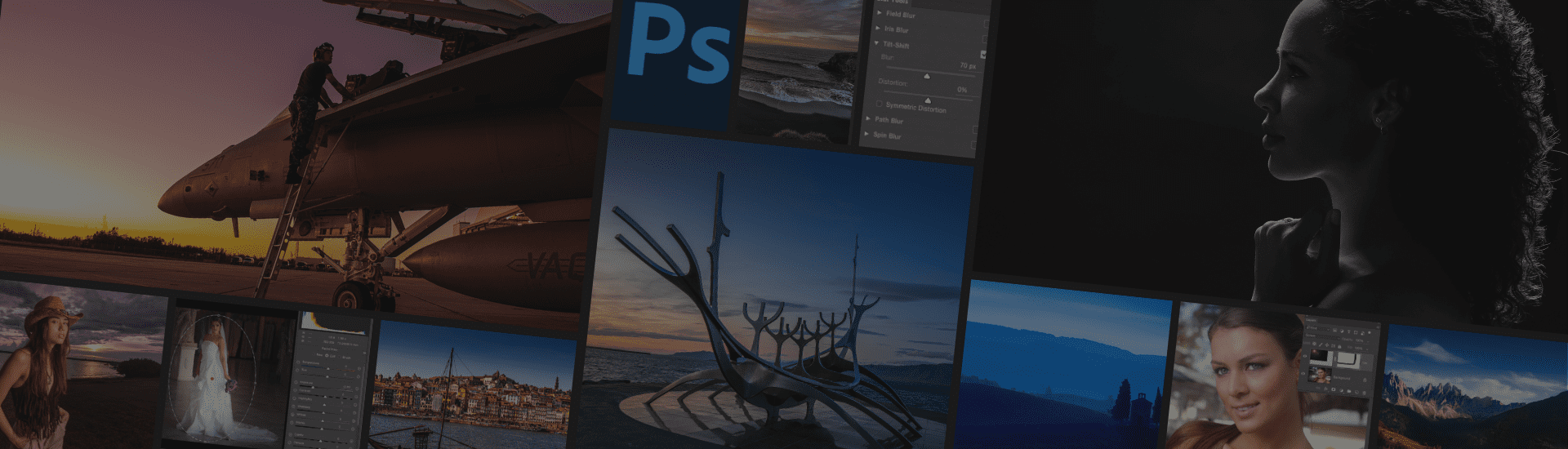Expand the Iris Blur section
The height and width of the screenshot is (449, 1568).
878,29
